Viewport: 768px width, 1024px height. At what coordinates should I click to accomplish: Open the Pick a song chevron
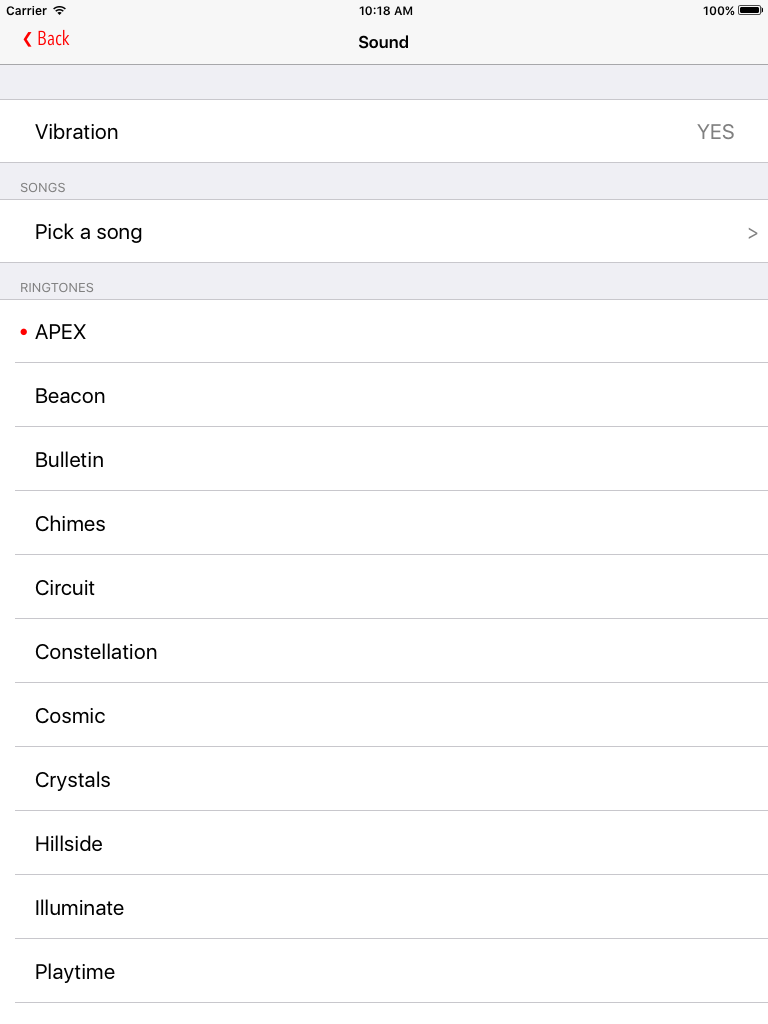[x=752, y=233]
